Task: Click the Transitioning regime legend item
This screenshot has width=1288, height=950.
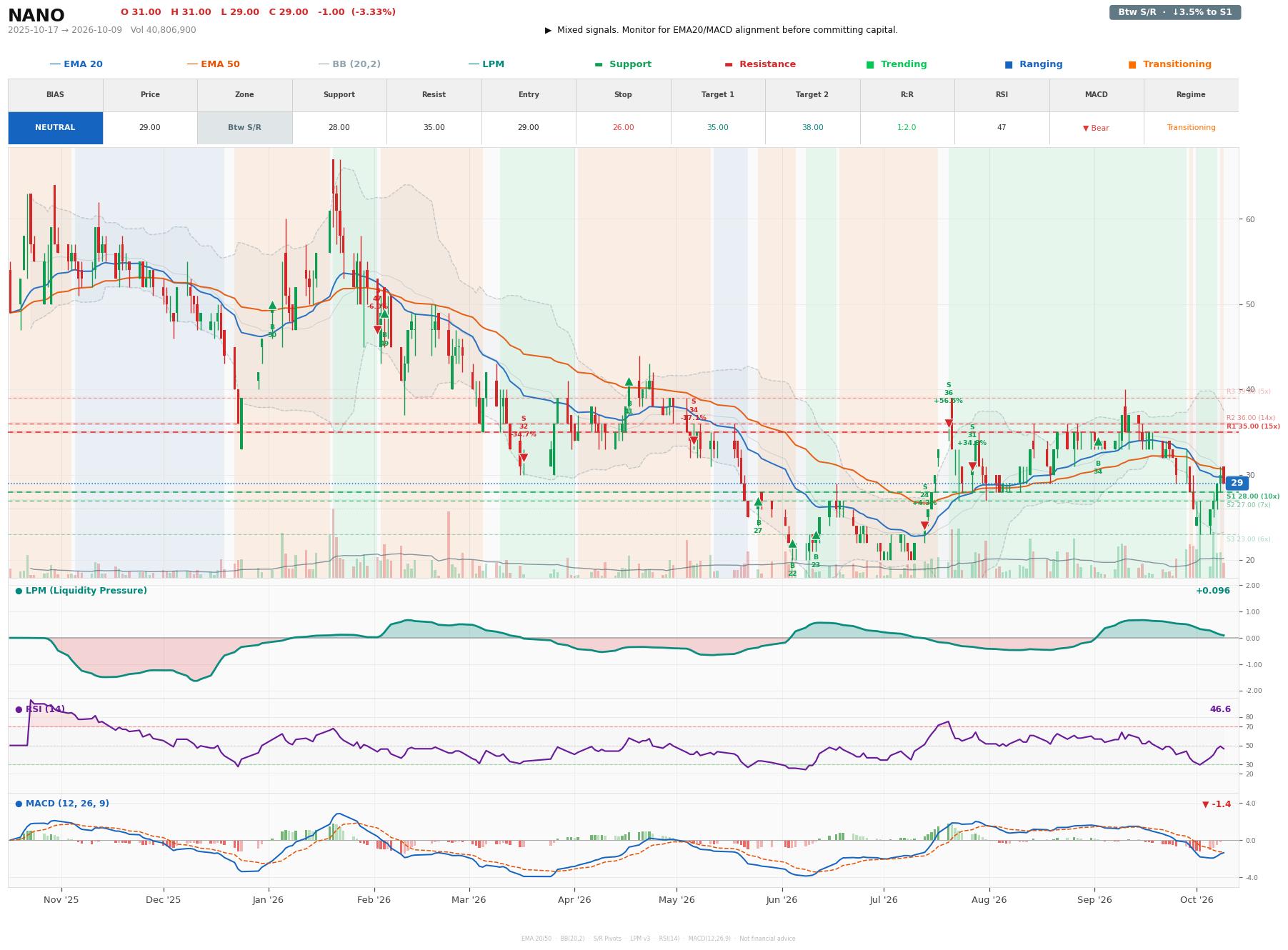Action: click(1170, 64)
